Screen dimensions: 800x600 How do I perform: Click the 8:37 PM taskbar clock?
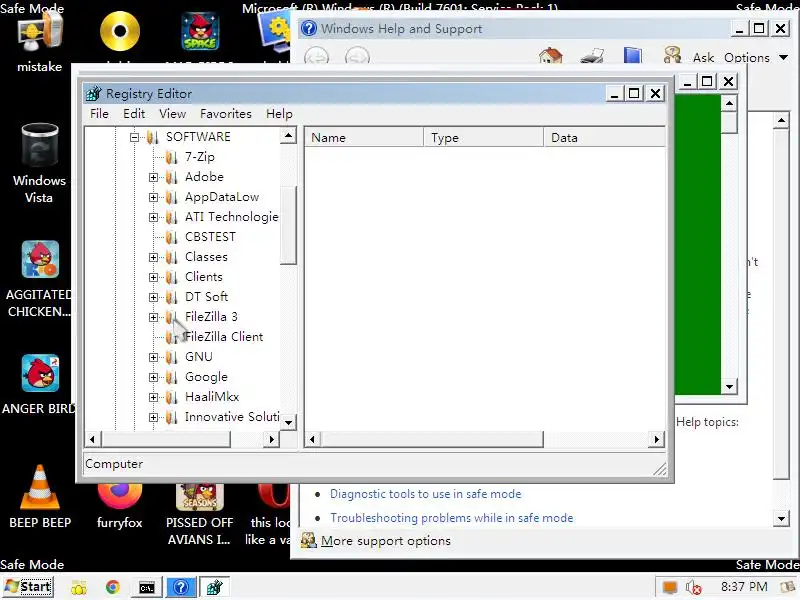click(x=744, y=587)
